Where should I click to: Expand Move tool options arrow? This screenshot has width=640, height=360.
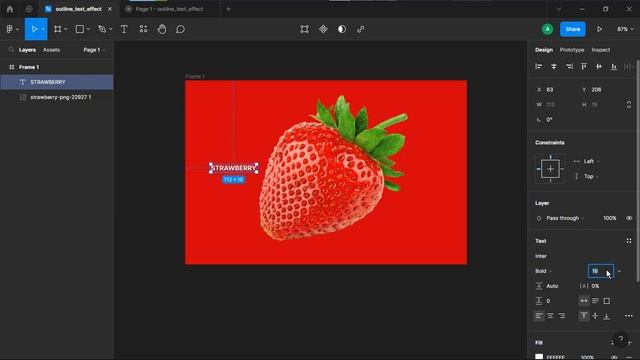pyautogui.click(x=43, y=29)
